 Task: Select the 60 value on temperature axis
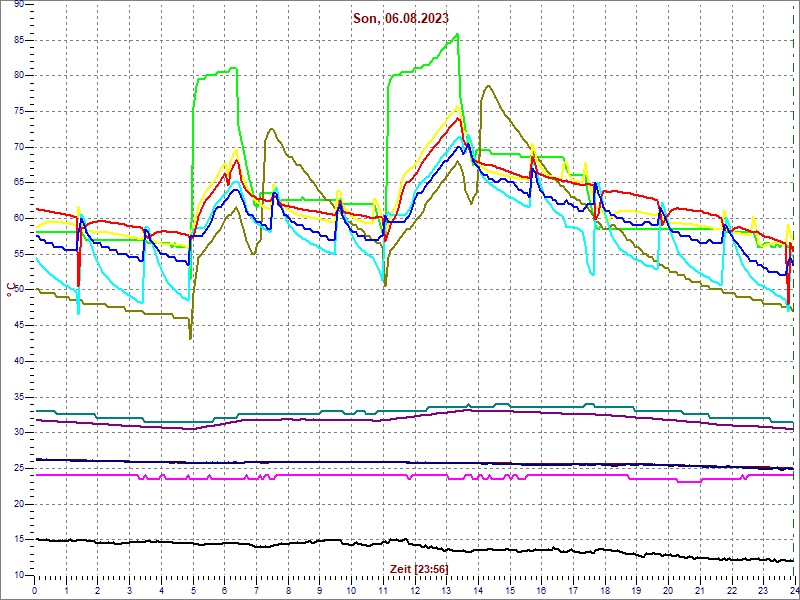pyautogui.click(x=19, y=218)
